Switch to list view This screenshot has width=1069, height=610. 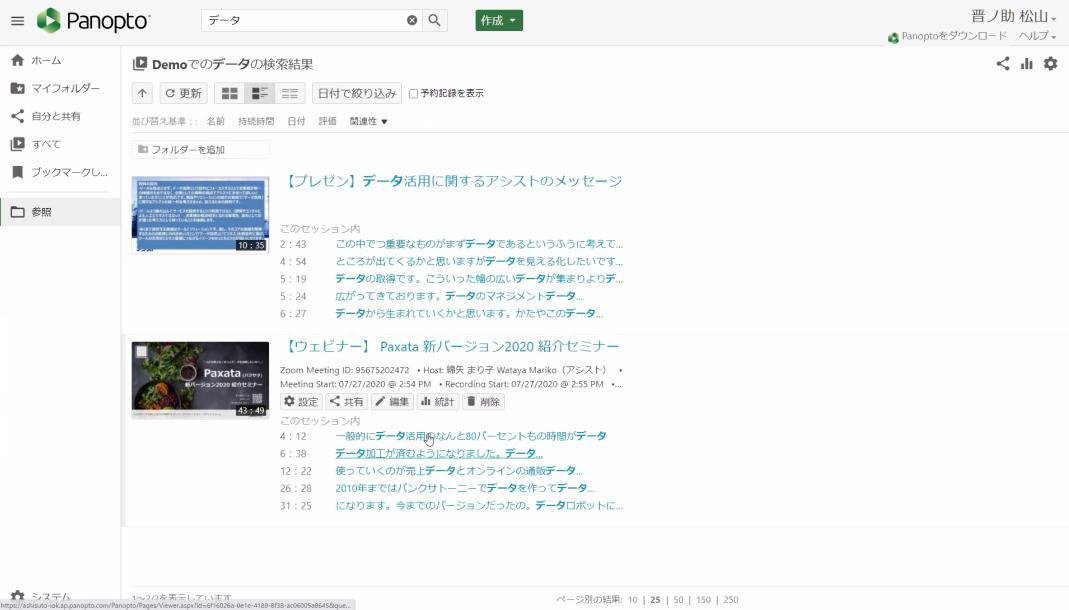point(290,93)
